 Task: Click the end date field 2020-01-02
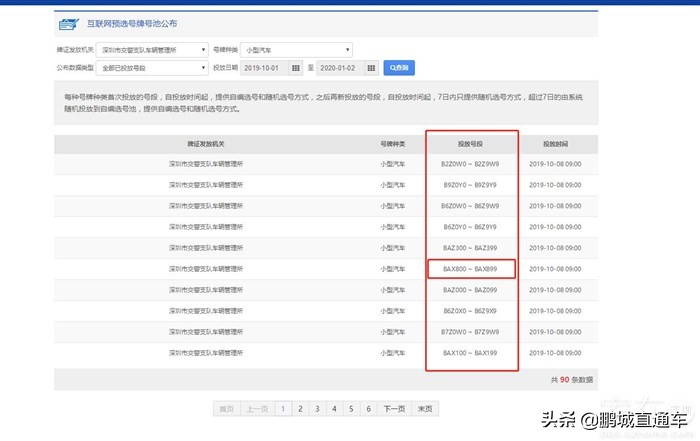tap(341, 68)
